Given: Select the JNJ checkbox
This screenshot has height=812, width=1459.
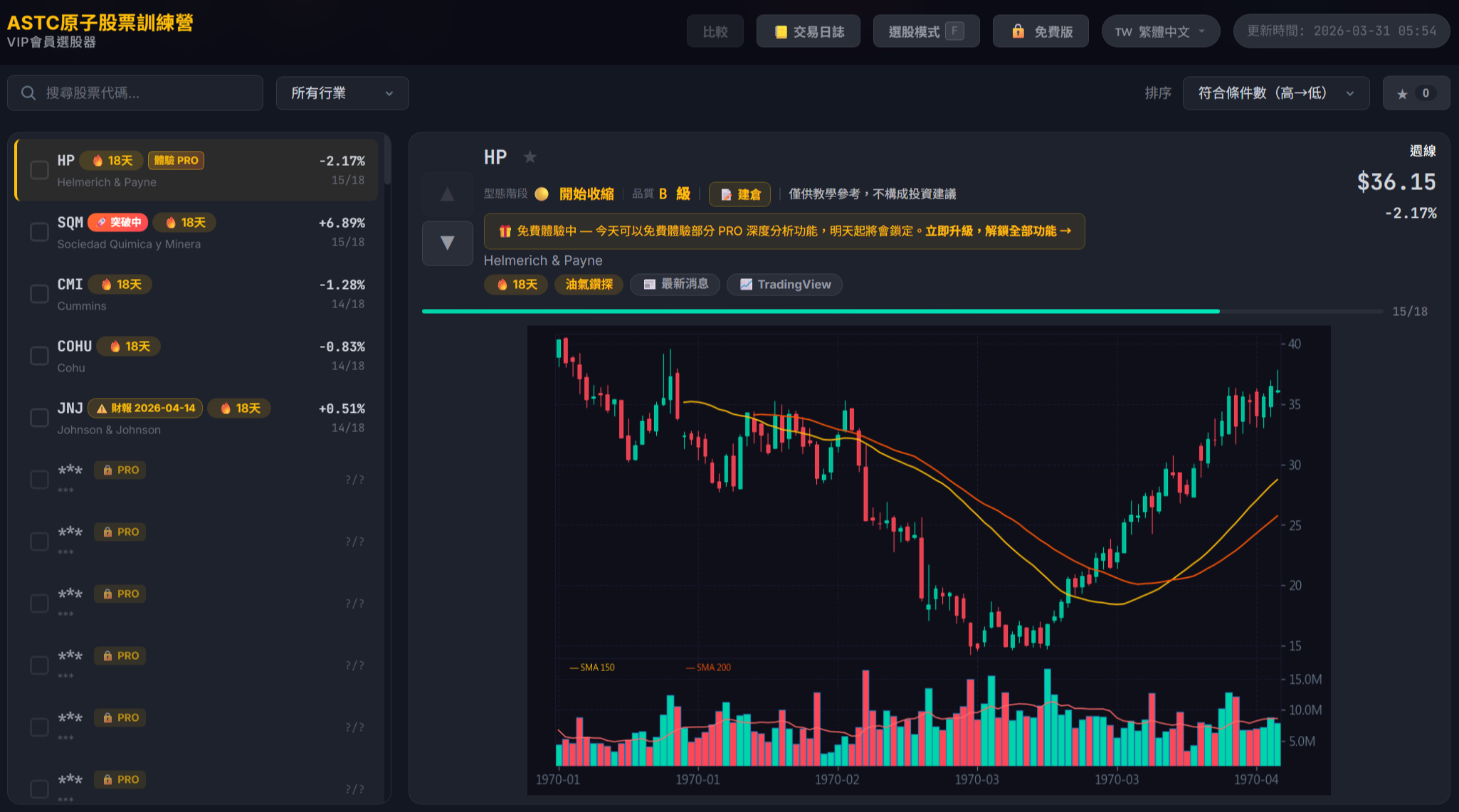Looking at the screenshot, I should pos(39,418).
